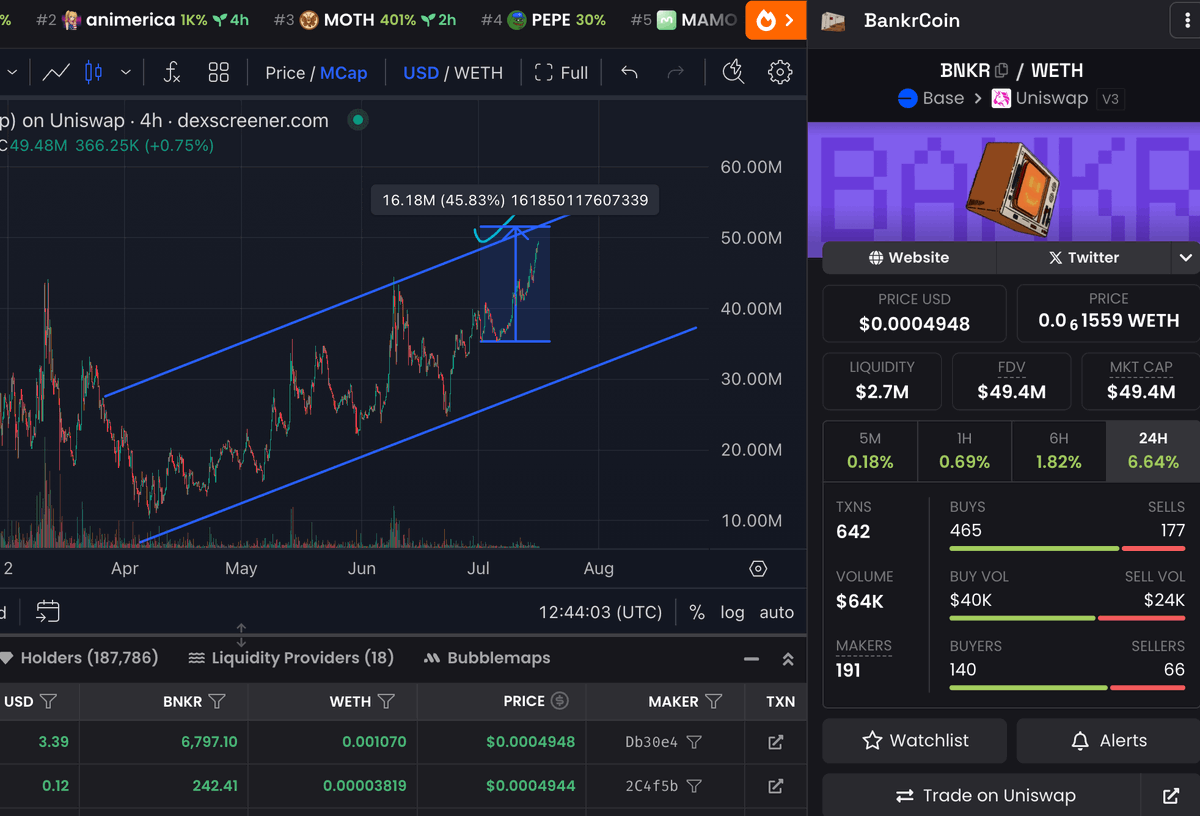Open the chart layout grid icon

(x=218, y=72)
